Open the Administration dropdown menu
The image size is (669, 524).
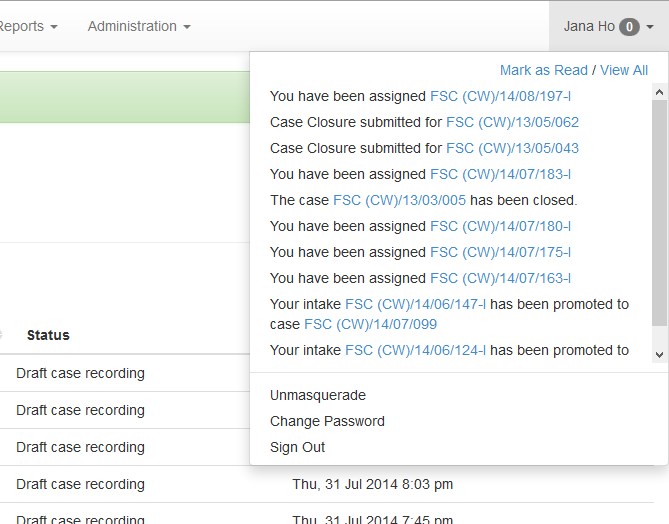coord(139,26)
